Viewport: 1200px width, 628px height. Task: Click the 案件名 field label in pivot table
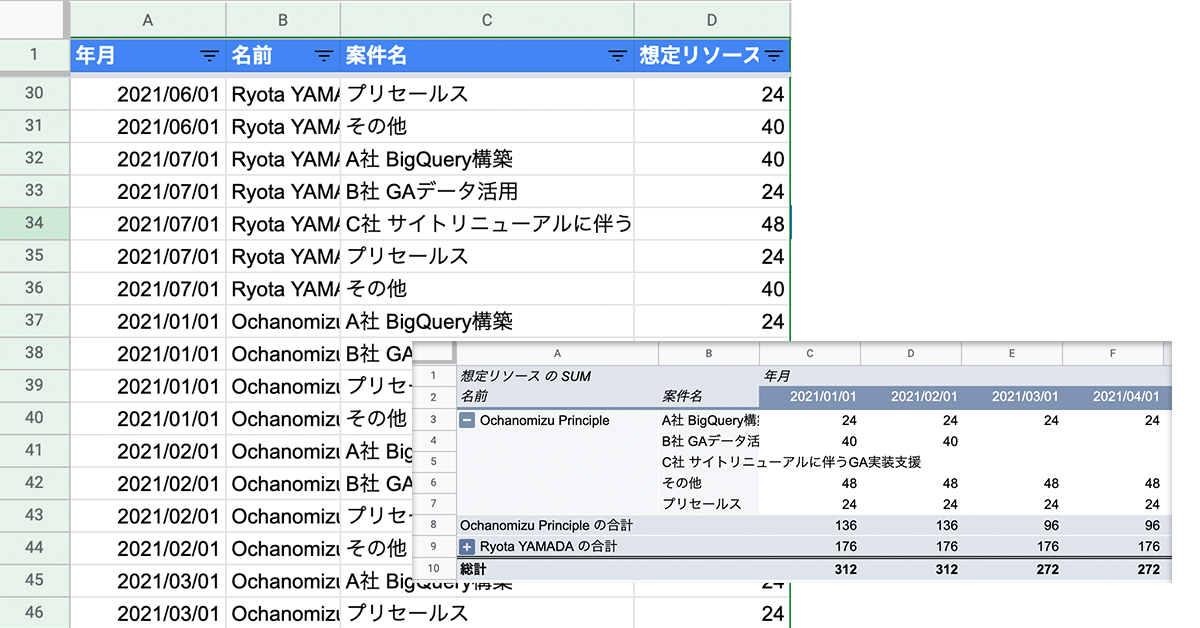pos(683,397)
